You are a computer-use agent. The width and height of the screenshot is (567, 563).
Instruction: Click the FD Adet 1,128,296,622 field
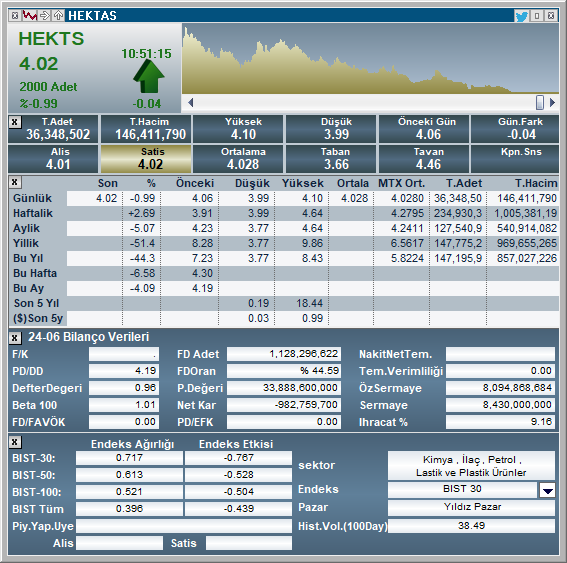[x=284, y=354]
